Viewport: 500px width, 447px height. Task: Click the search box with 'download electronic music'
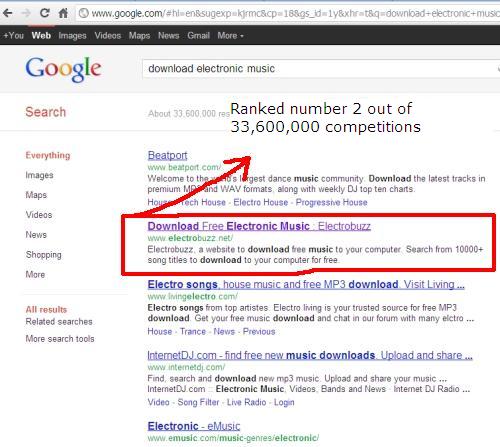[320, 69]
